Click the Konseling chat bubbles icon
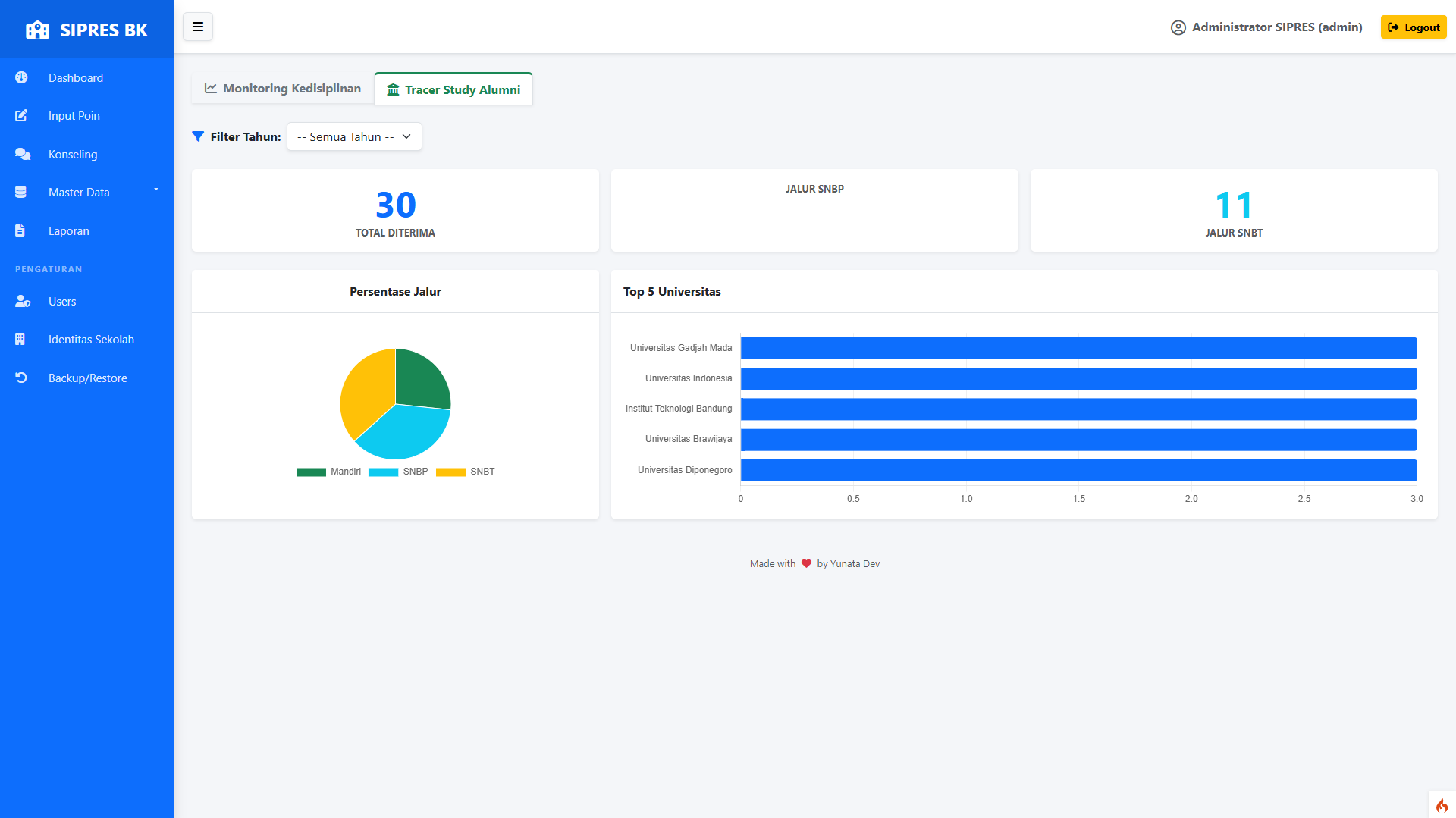The height and width of the screenshot is (818, 1456). coord(23,155)
